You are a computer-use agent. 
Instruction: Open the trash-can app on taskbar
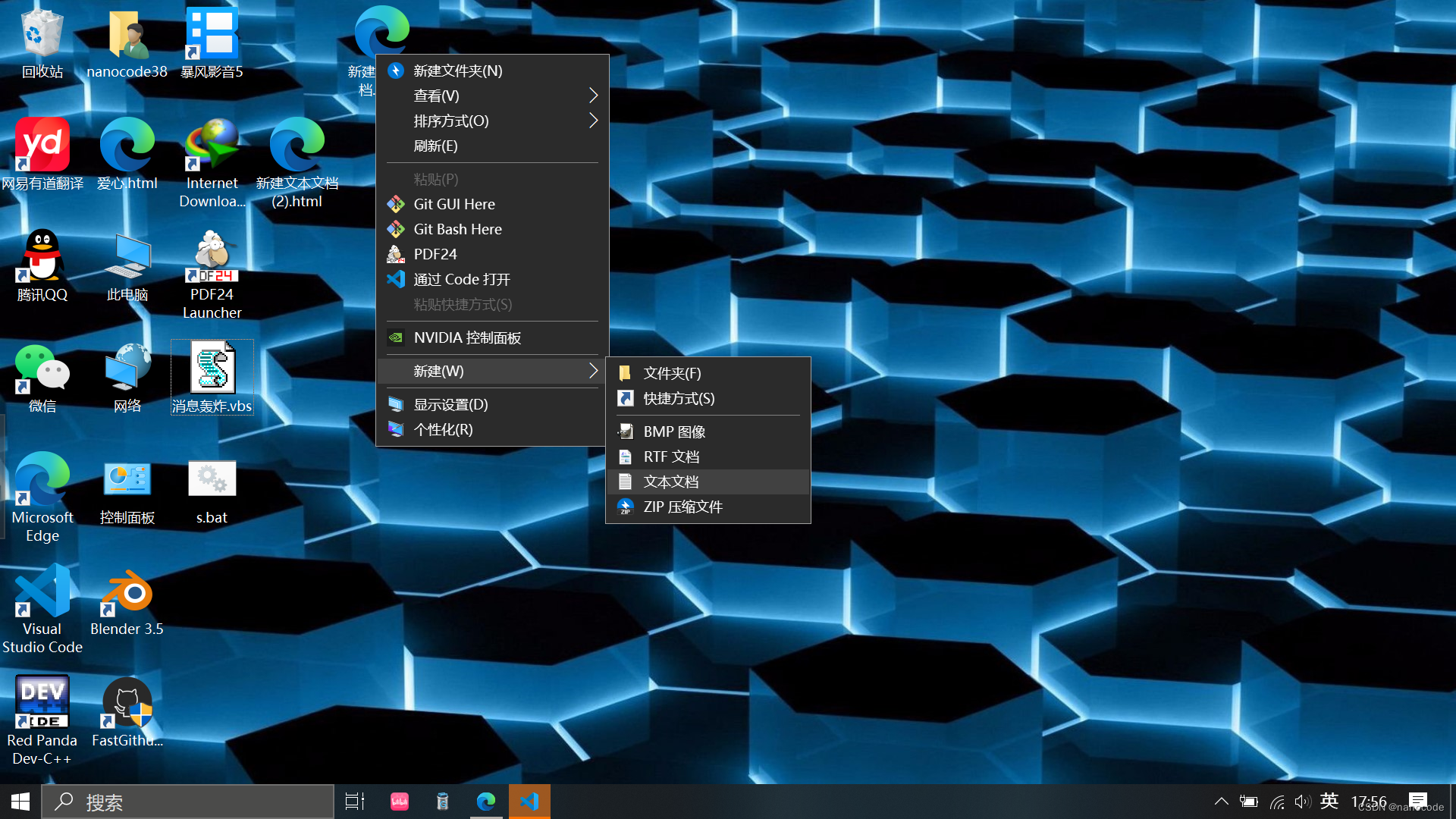(443, 802)
